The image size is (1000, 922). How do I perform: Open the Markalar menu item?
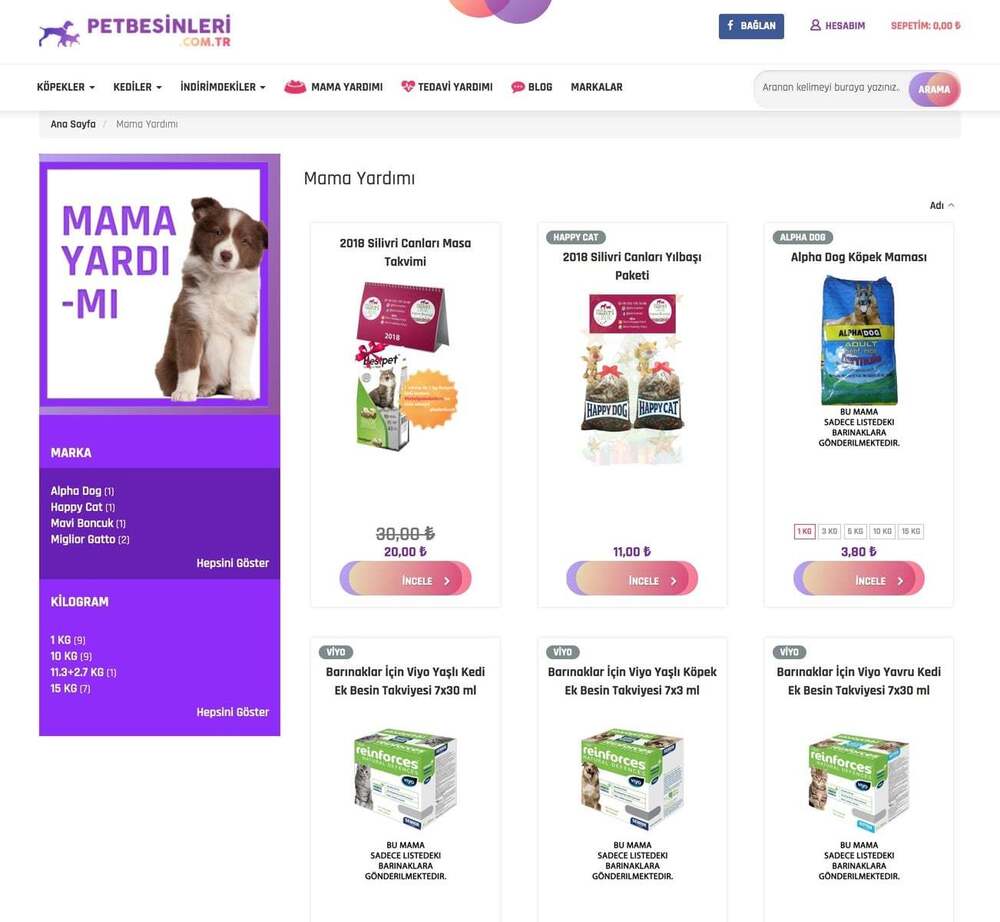click(x=596, y=87)
